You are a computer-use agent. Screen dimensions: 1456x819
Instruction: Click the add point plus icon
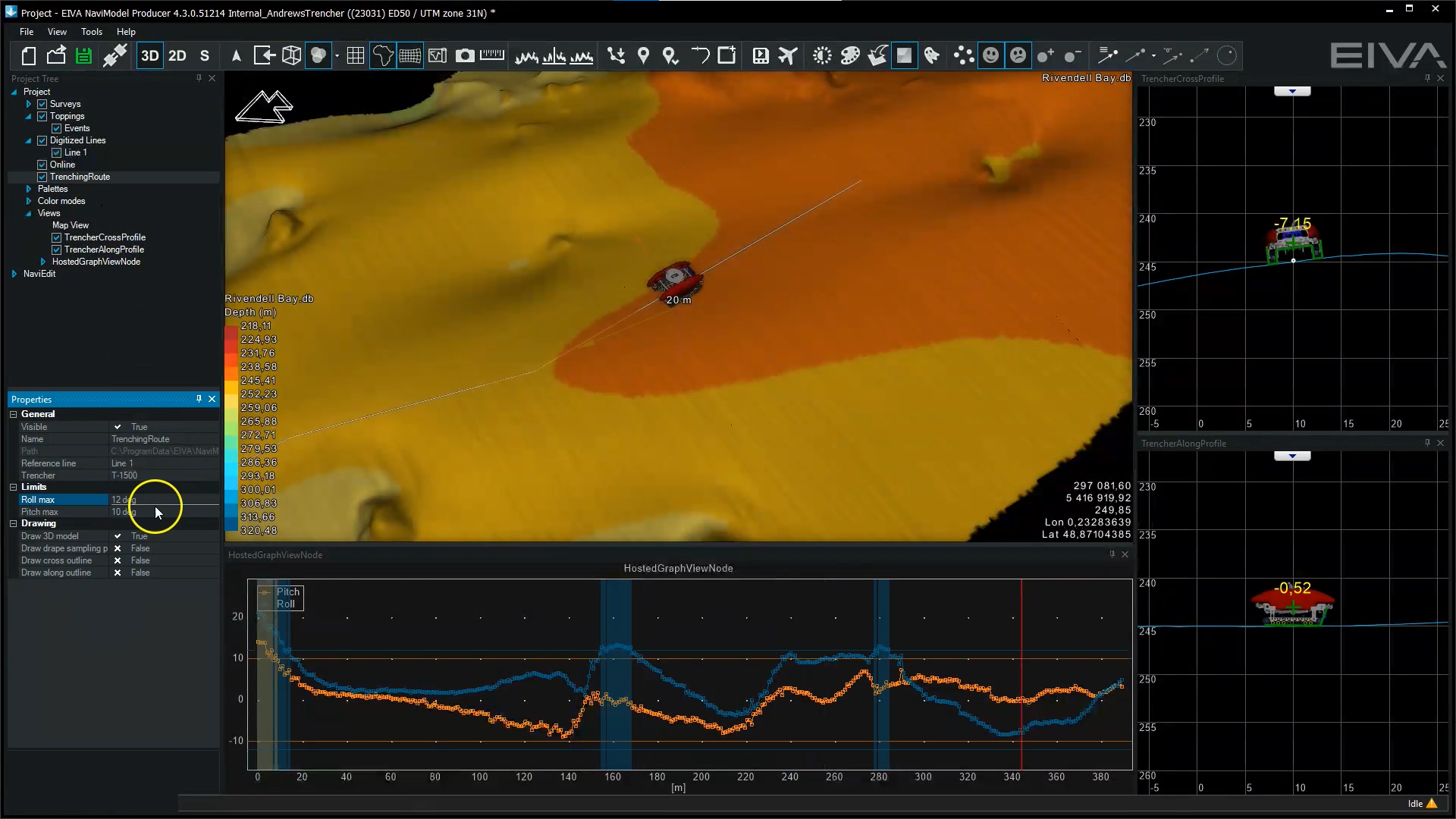point(1046,55)
